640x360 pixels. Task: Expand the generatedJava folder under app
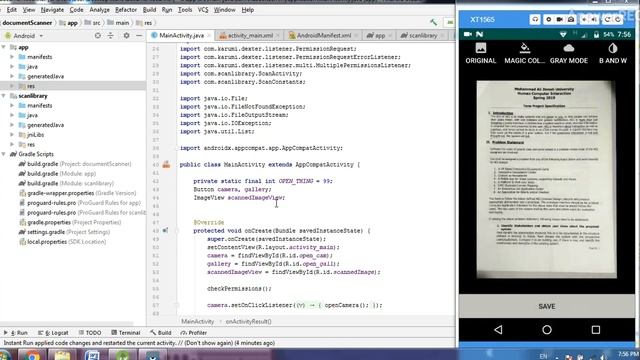12,76
